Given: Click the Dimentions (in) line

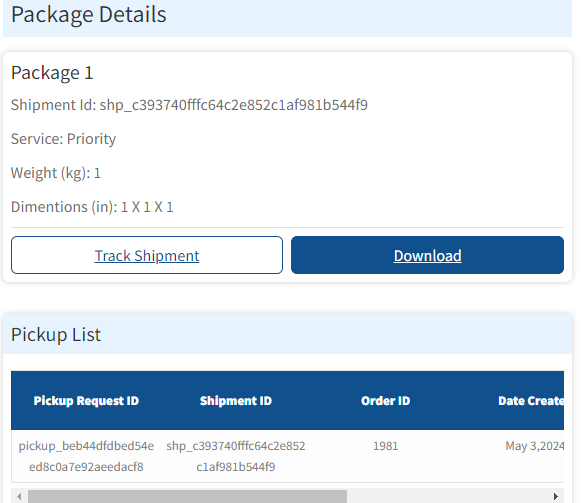Looking at the screenshot, I should 92,207.
